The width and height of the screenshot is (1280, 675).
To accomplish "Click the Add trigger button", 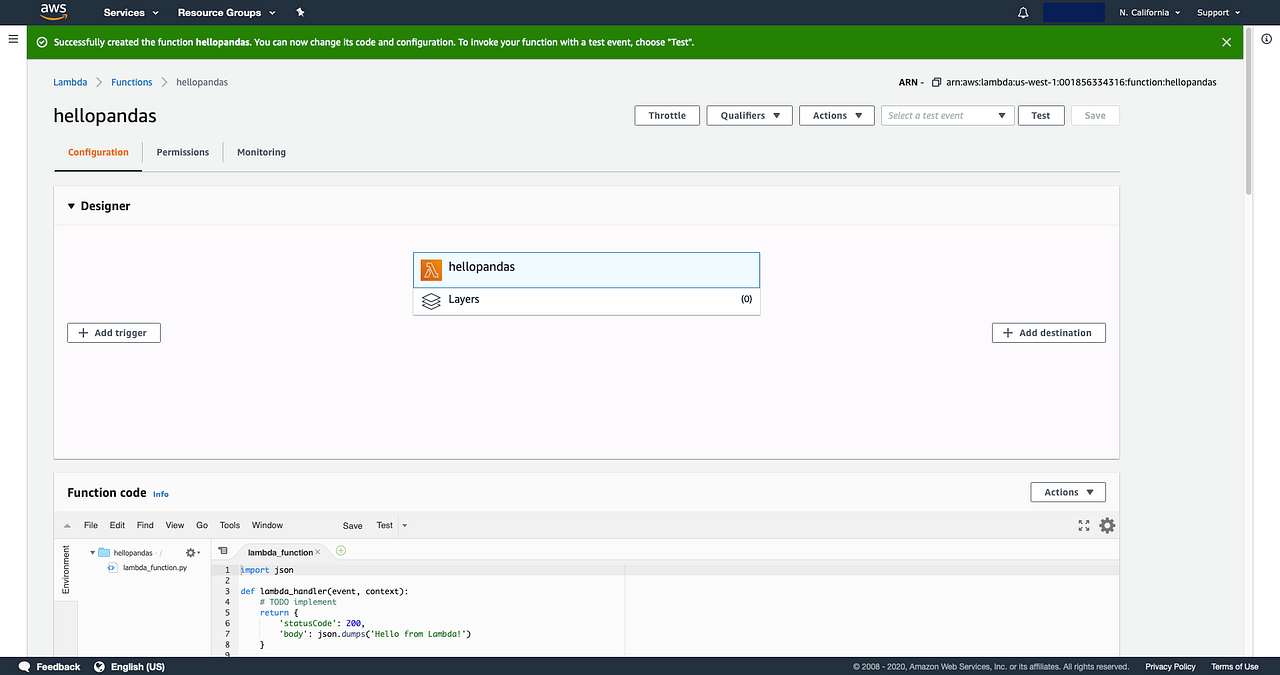I will coord(113,332).
